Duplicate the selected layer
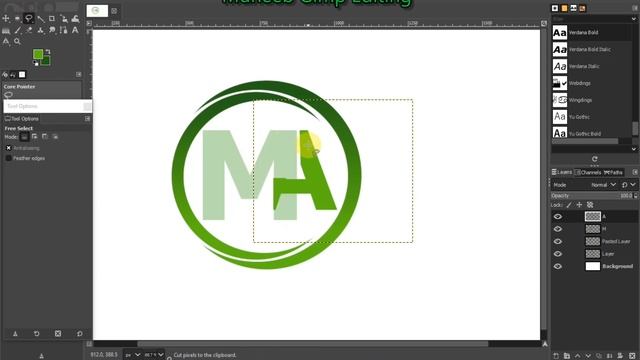The image size is (640, 360). pos(599,356)
